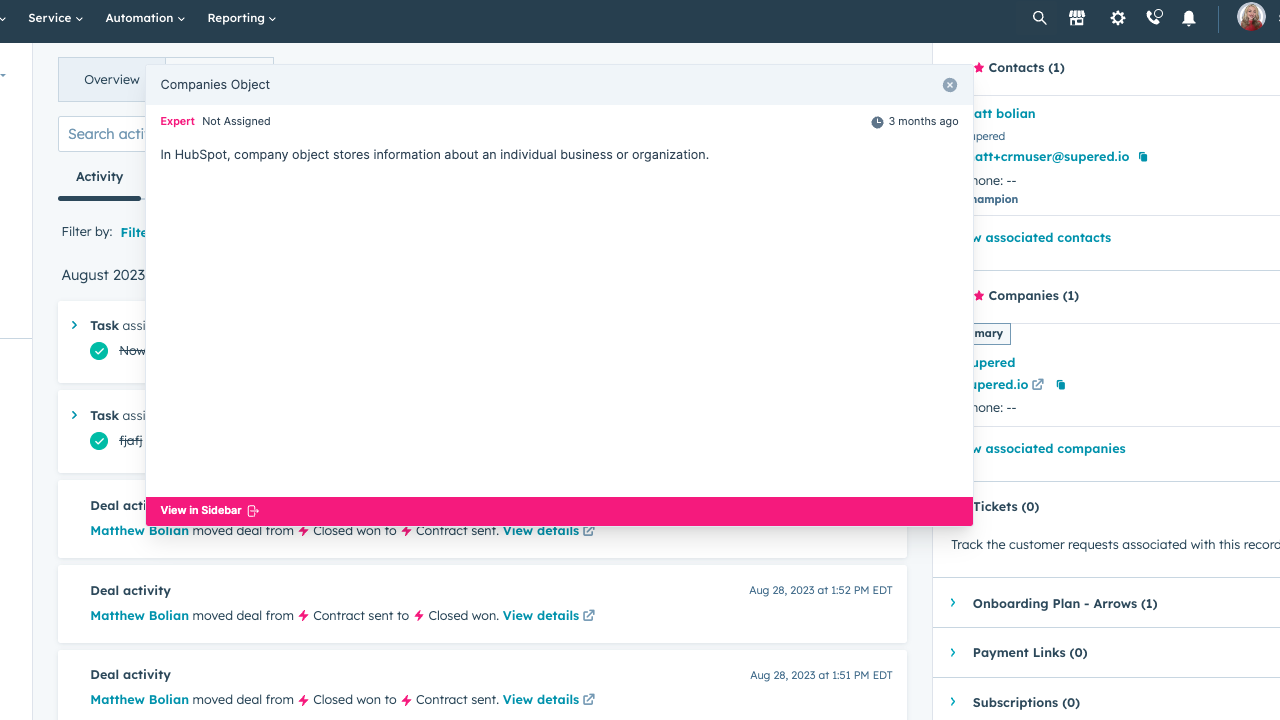Screen dimensions: 1280x720
Task: Open the Automation menu dropdown
Action: pos(145,18)
